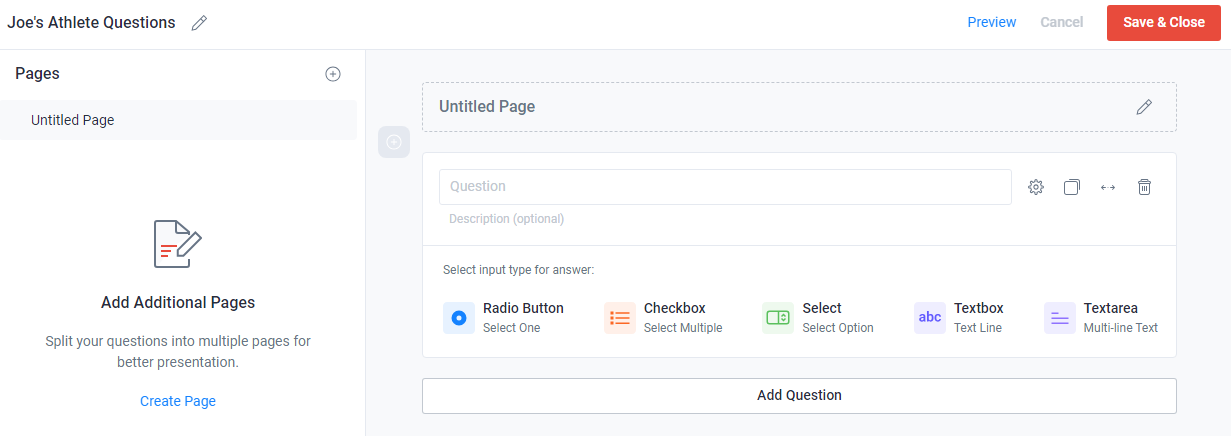Duplicate the question with the copy icon
The height and width of the screenshot is (436, 1231).
[1072, 187]
